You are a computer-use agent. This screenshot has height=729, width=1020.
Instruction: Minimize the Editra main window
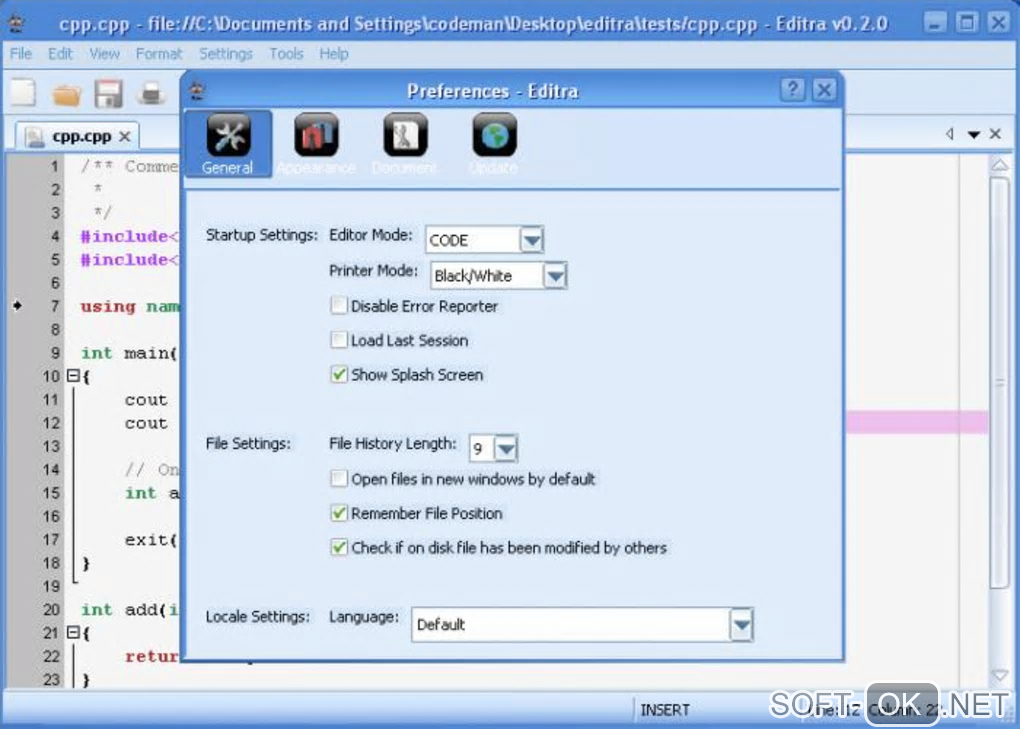935,23
